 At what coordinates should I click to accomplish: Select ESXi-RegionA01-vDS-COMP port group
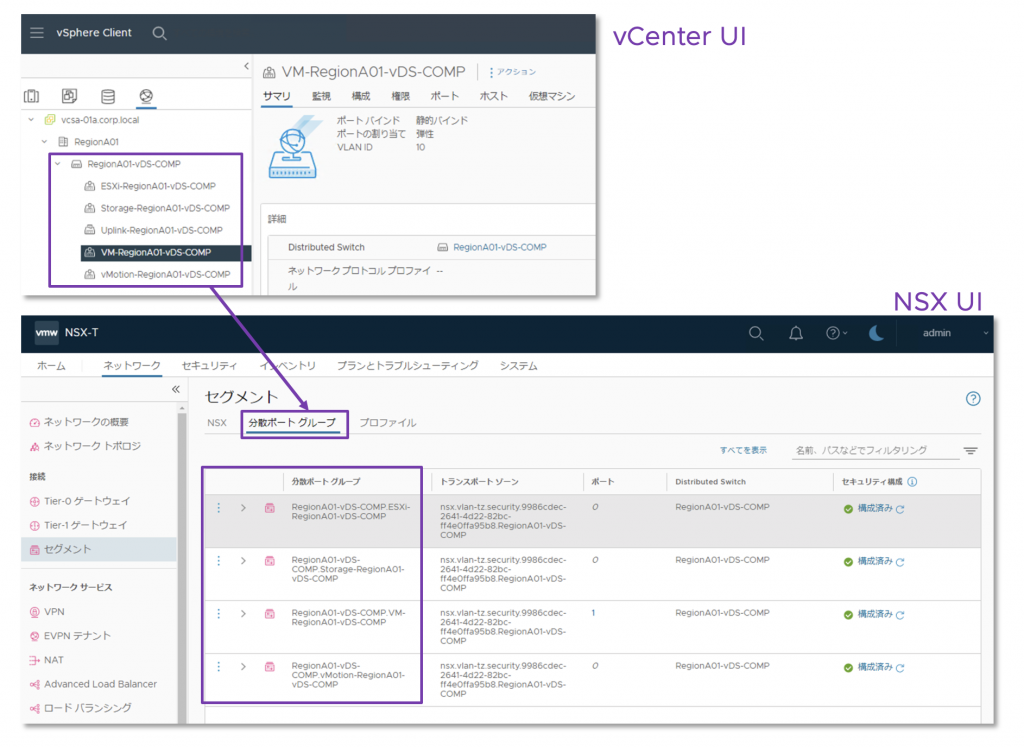tap(157, 186)
